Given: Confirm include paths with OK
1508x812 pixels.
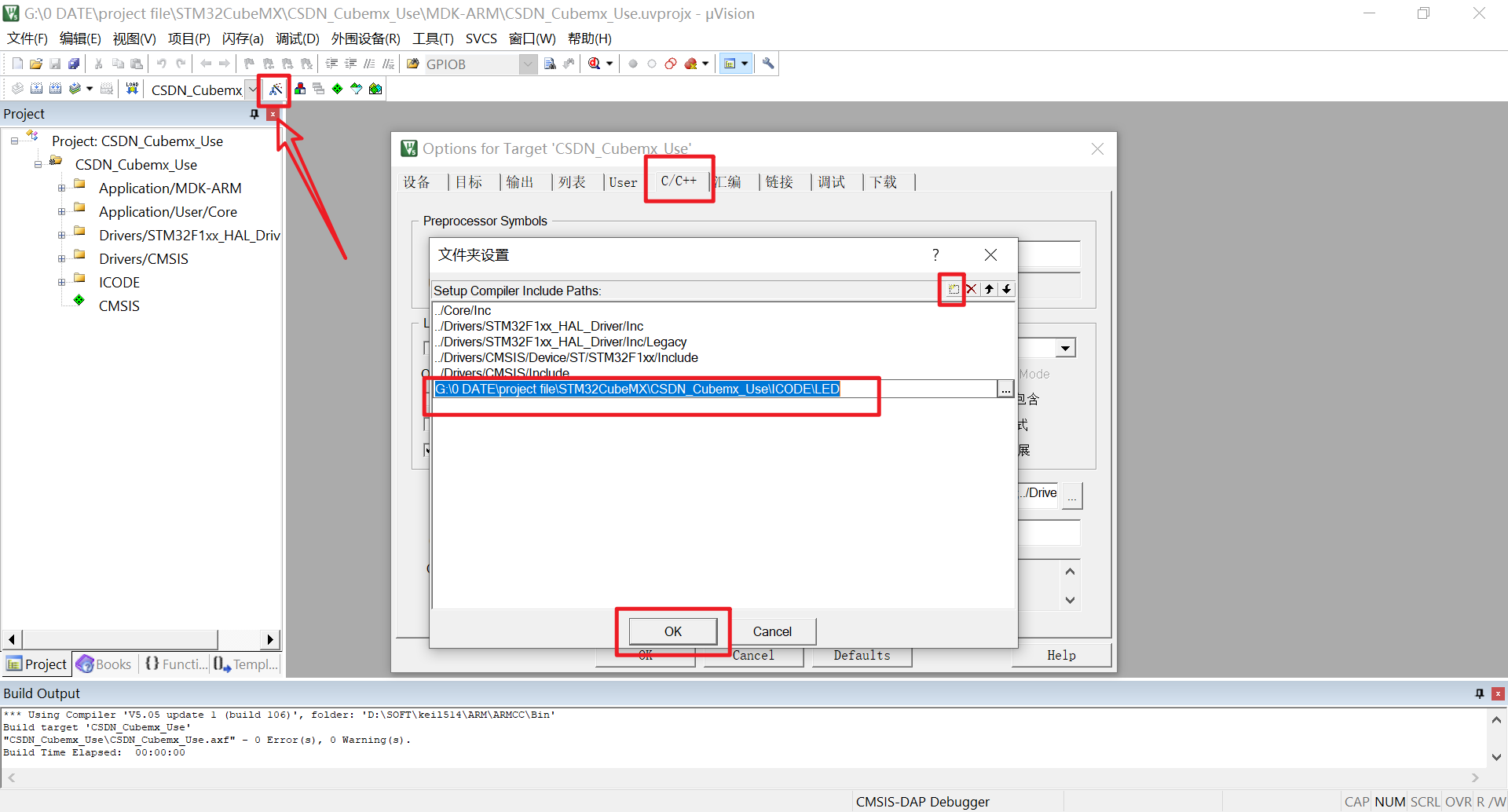Looking at the screenshot, I should click(673, 631).
